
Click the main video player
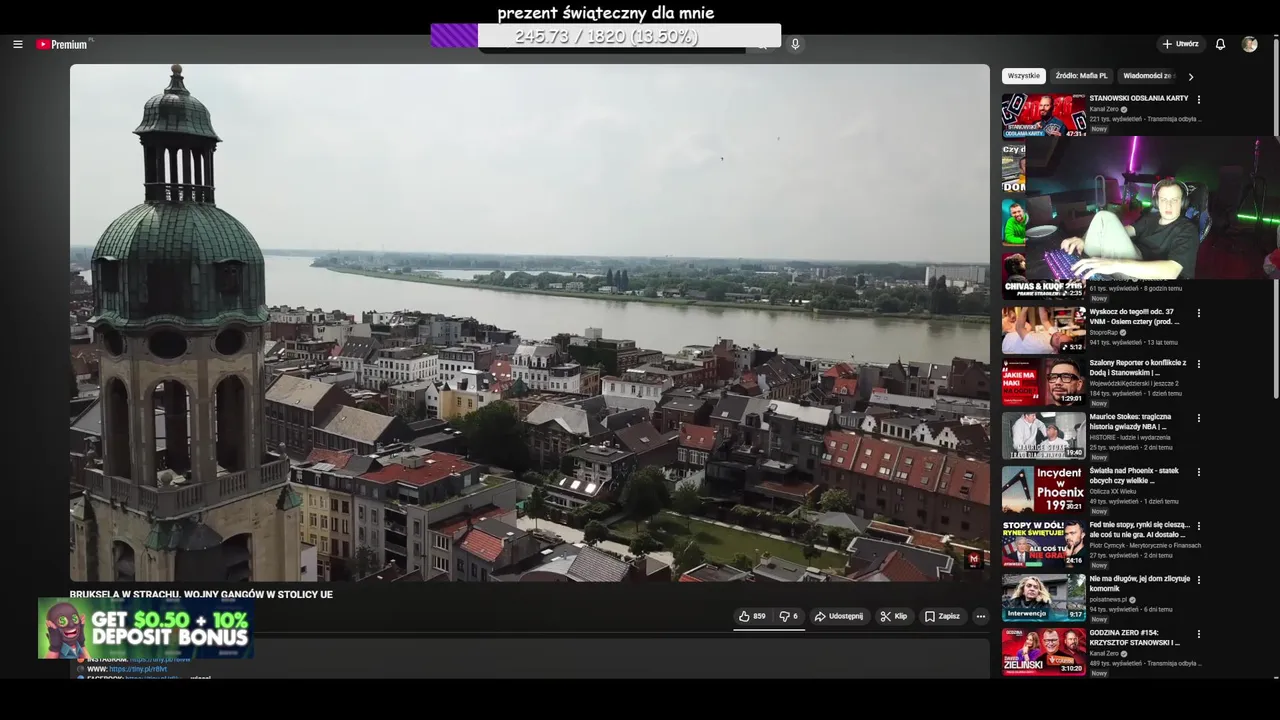point(530,323)
